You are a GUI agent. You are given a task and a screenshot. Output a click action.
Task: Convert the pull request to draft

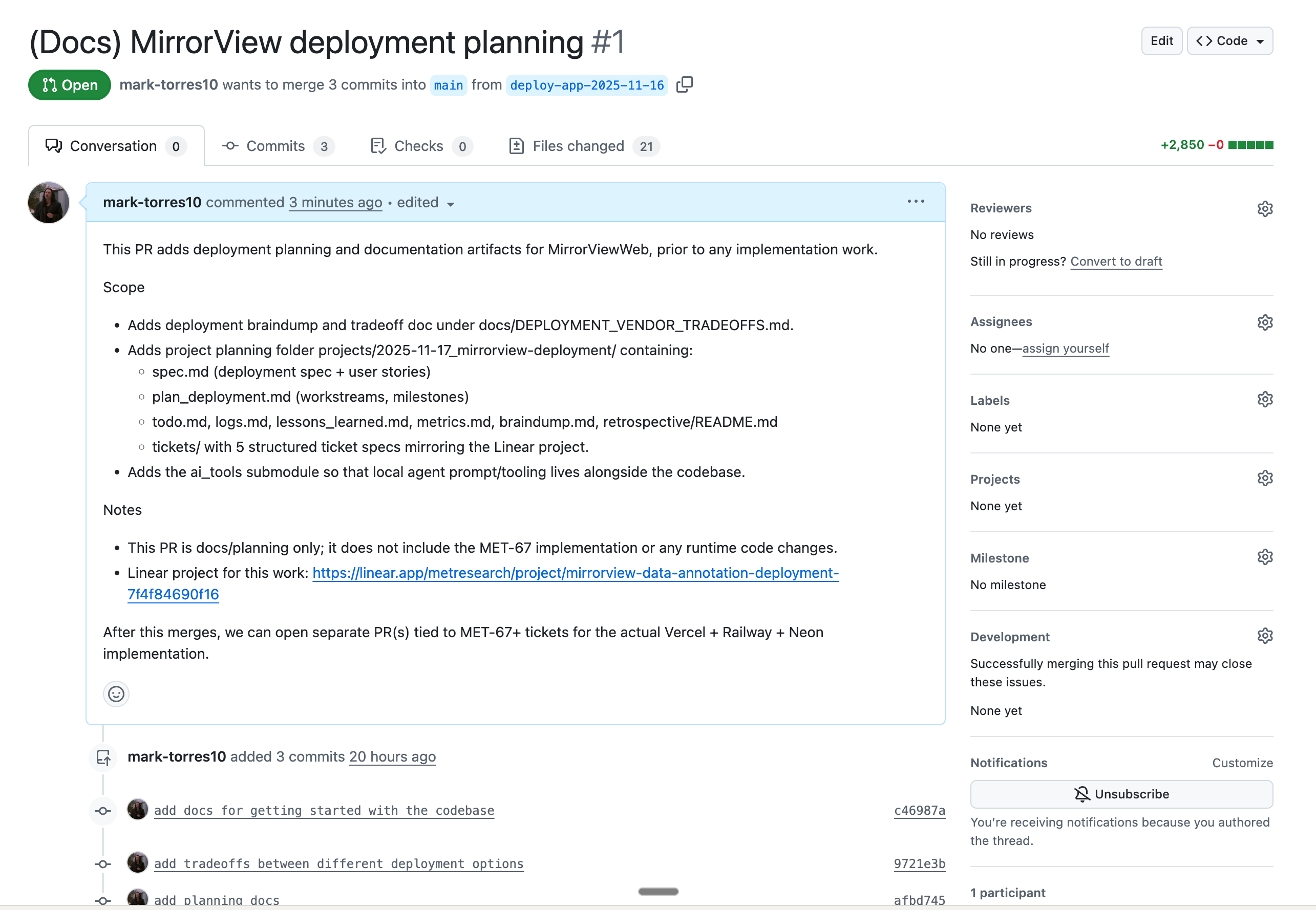(1116, 261)
